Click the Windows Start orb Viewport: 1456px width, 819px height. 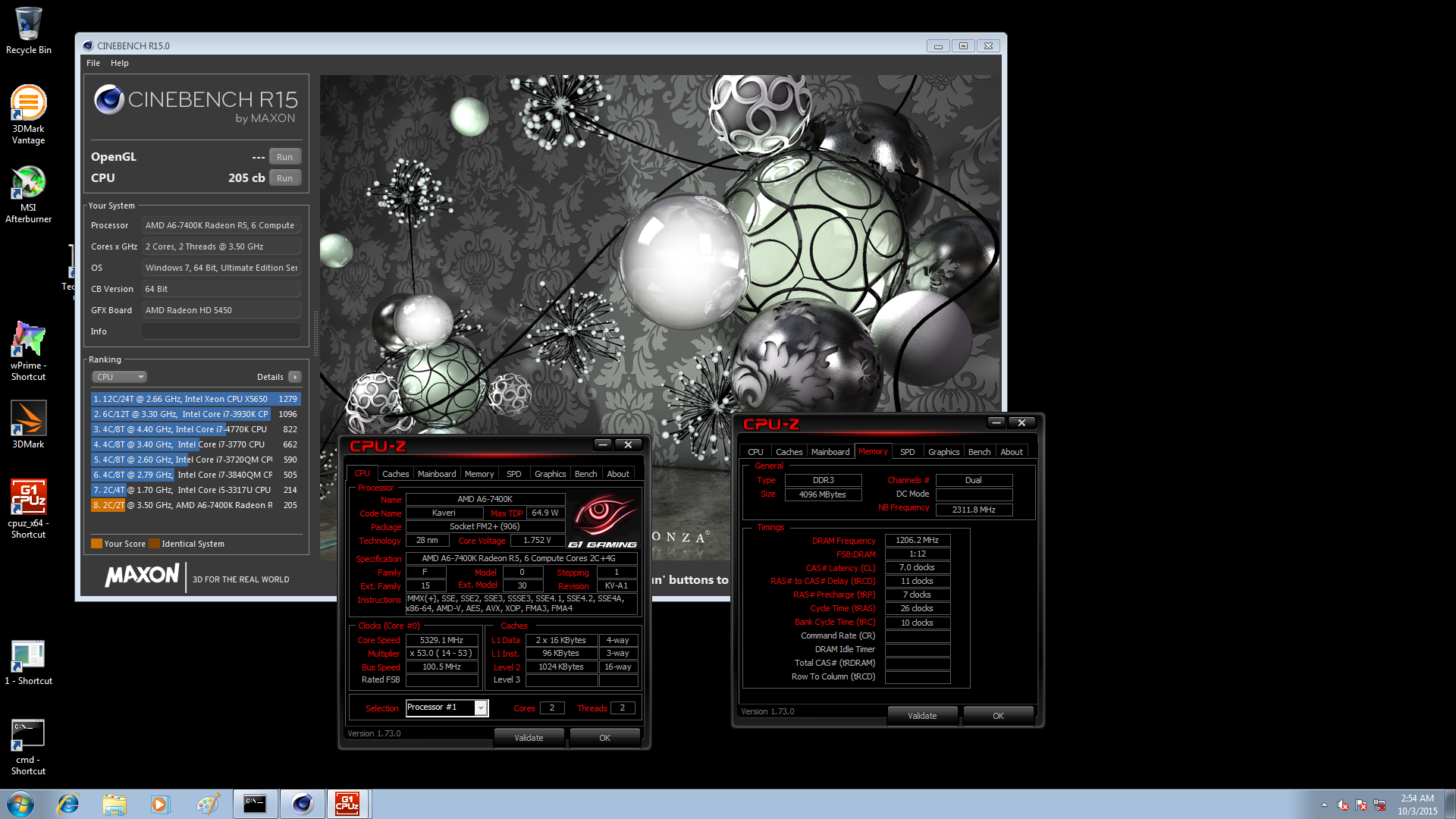[x=20, y=804]
